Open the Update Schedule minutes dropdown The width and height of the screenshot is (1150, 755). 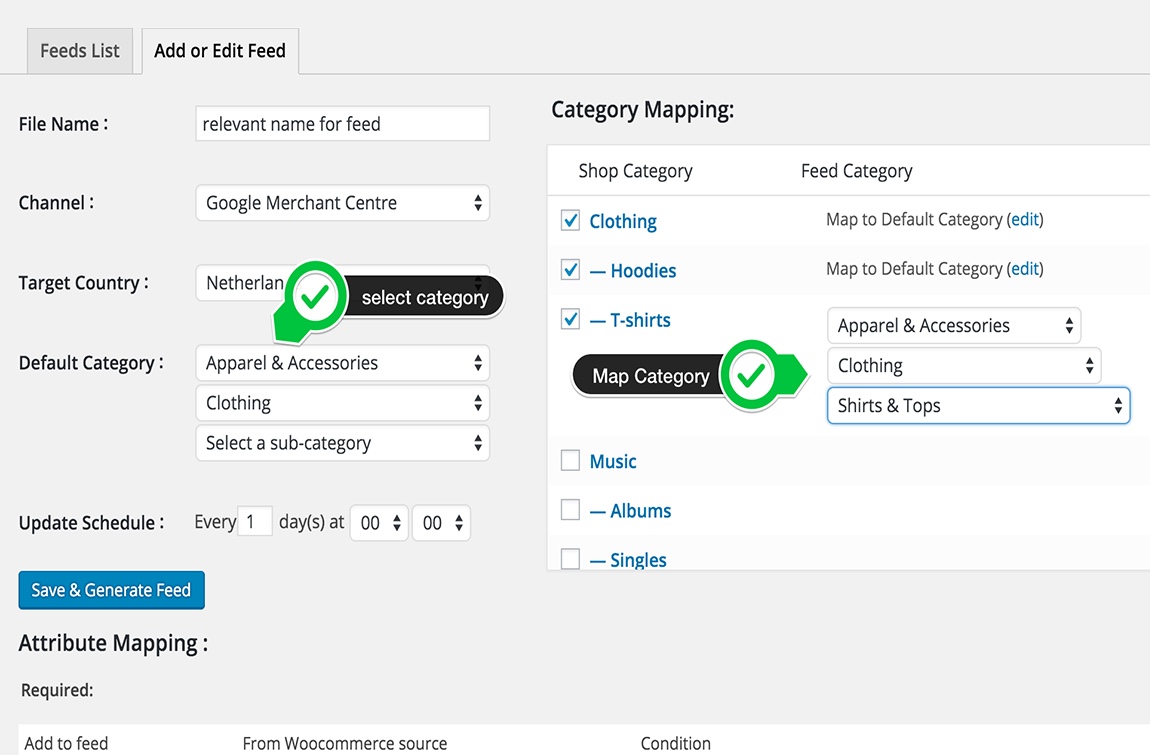pyautogui.click(x=442, y=523)
